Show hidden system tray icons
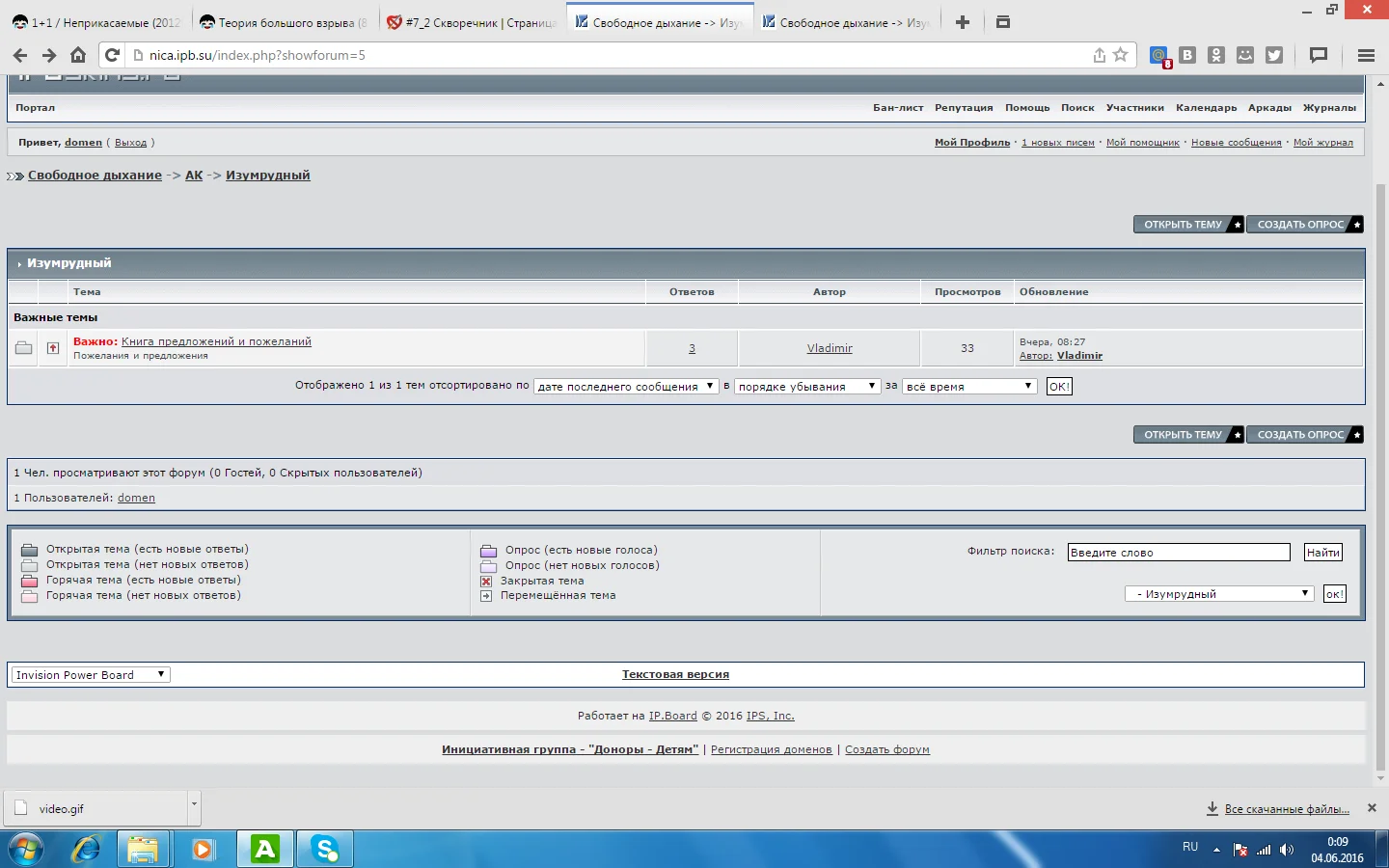 pos(1216,850)
